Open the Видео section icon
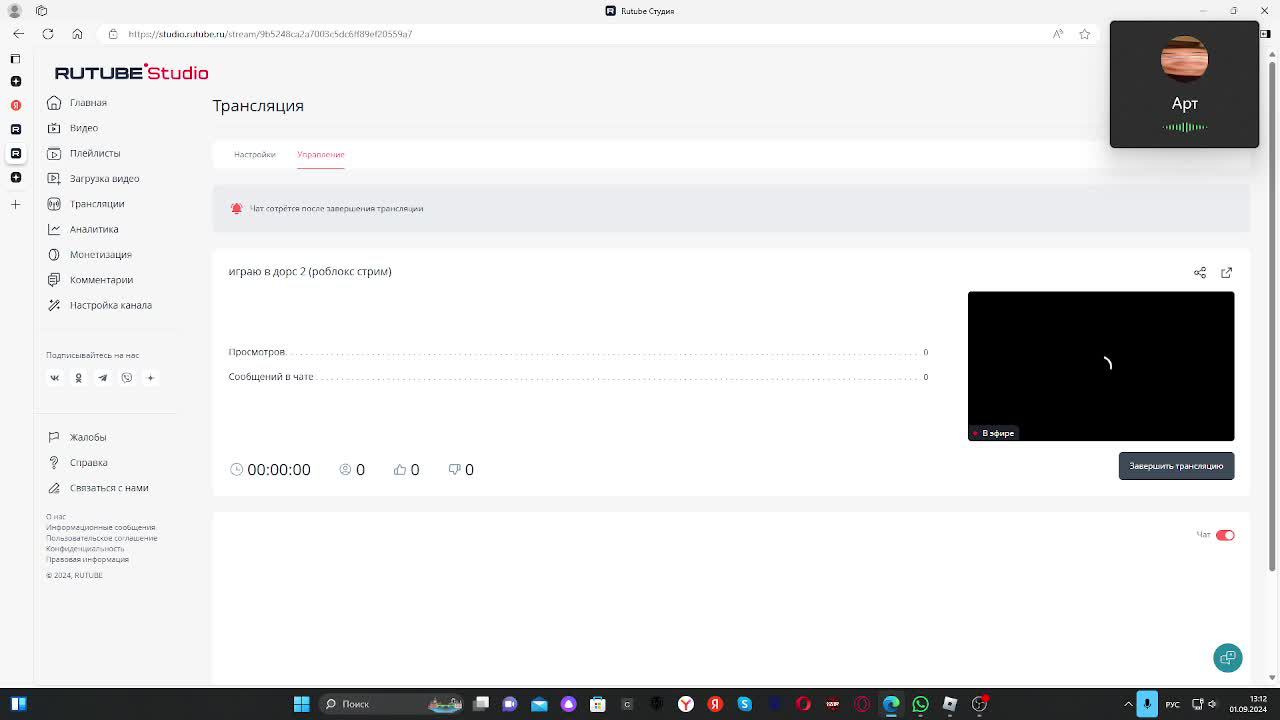The image size is (1280, 720). pyautogui.click(x=54, y=128)
